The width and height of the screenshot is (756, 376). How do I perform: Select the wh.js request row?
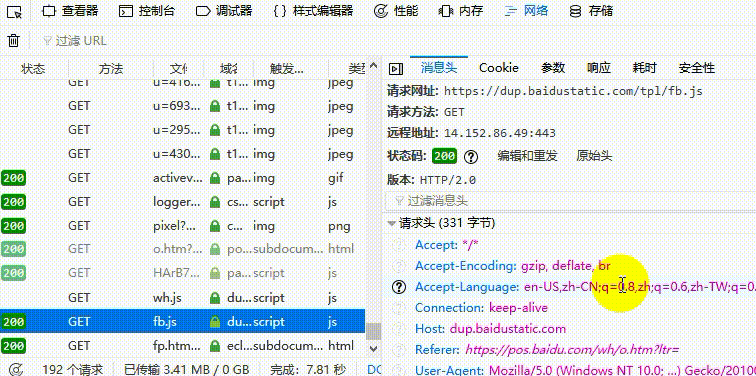point(182,298)
